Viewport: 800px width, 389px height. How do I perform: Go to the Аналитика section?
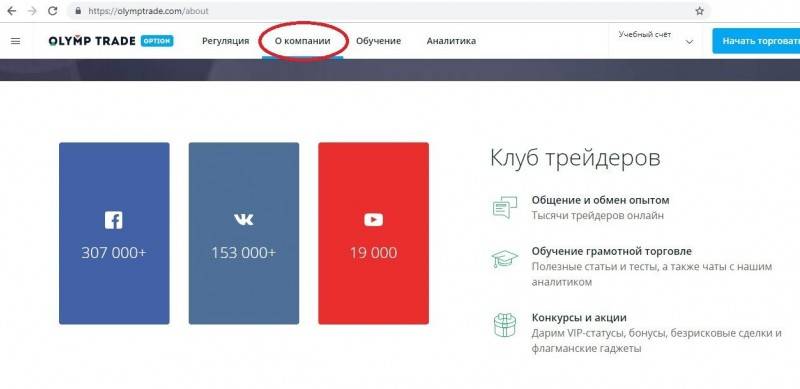tap(451, 41)
